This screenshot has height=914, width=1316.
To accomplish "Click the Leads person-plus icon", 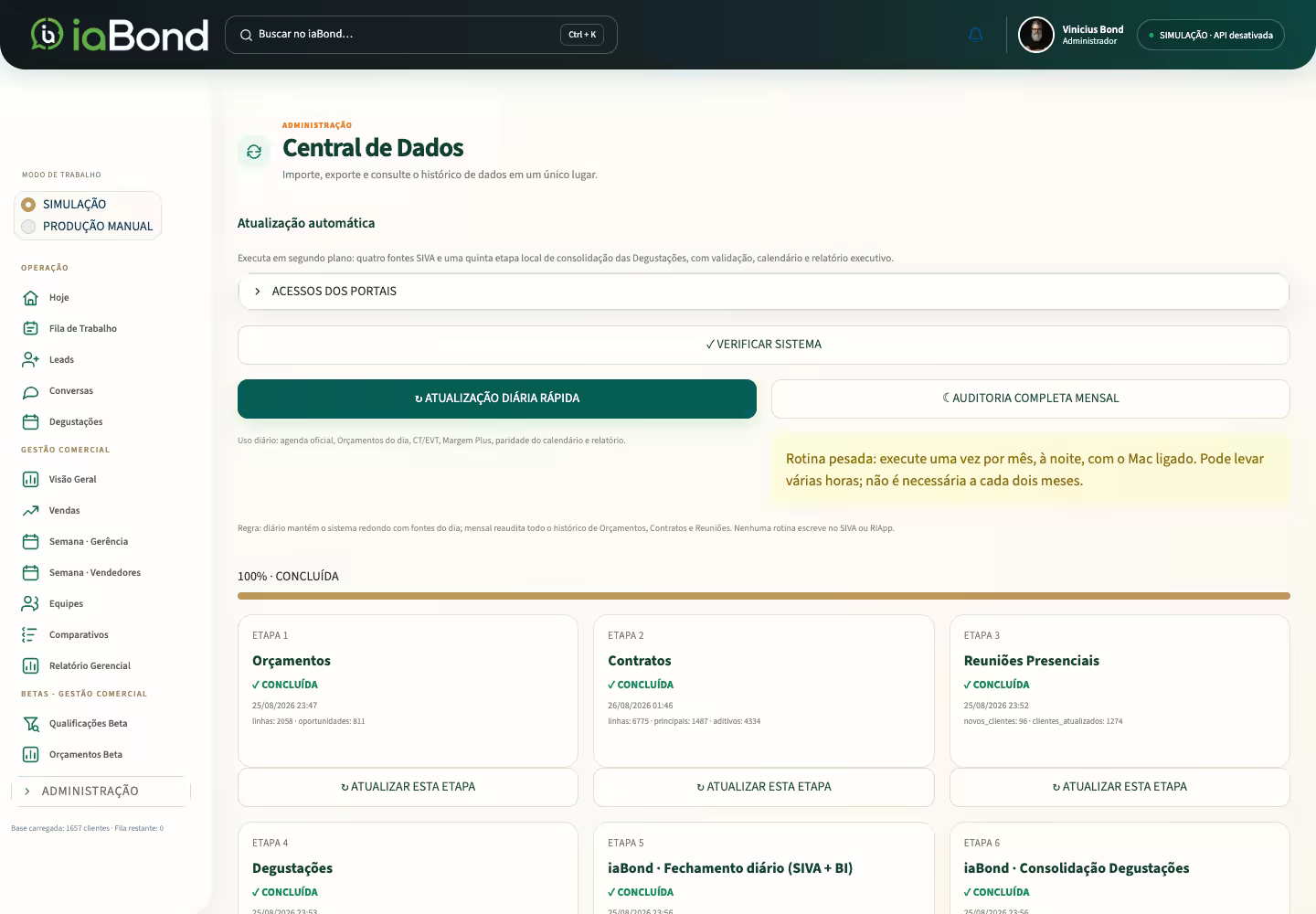I will click(x=30, y=359).
